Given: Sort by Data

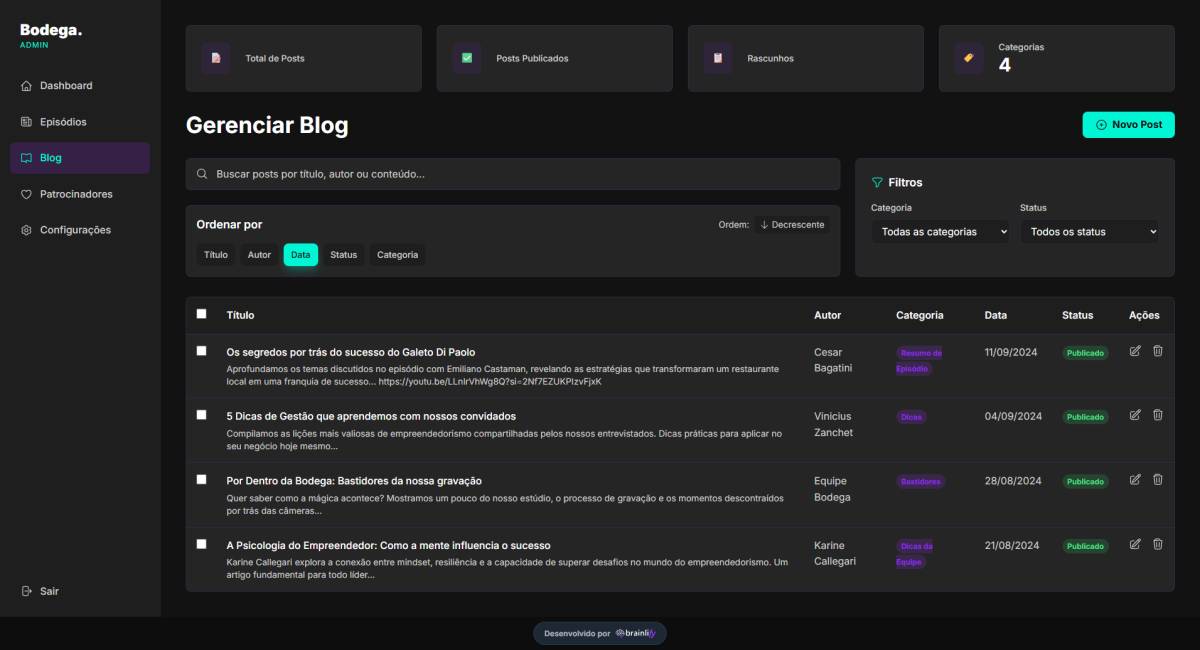Looking at the screenshot, I should [301, 255].
